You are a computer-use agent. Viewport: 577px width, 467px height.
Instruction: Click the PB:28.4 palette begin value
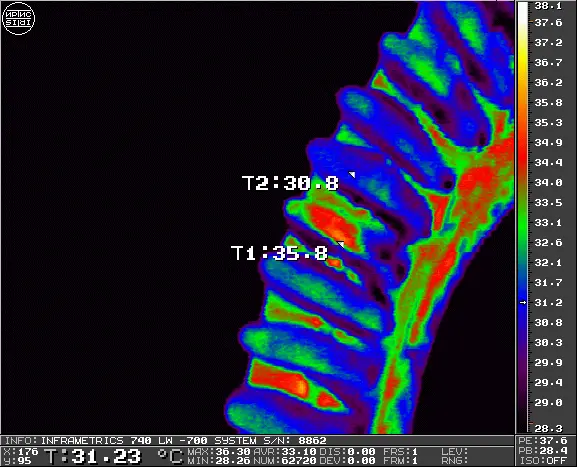pos(544,451)
